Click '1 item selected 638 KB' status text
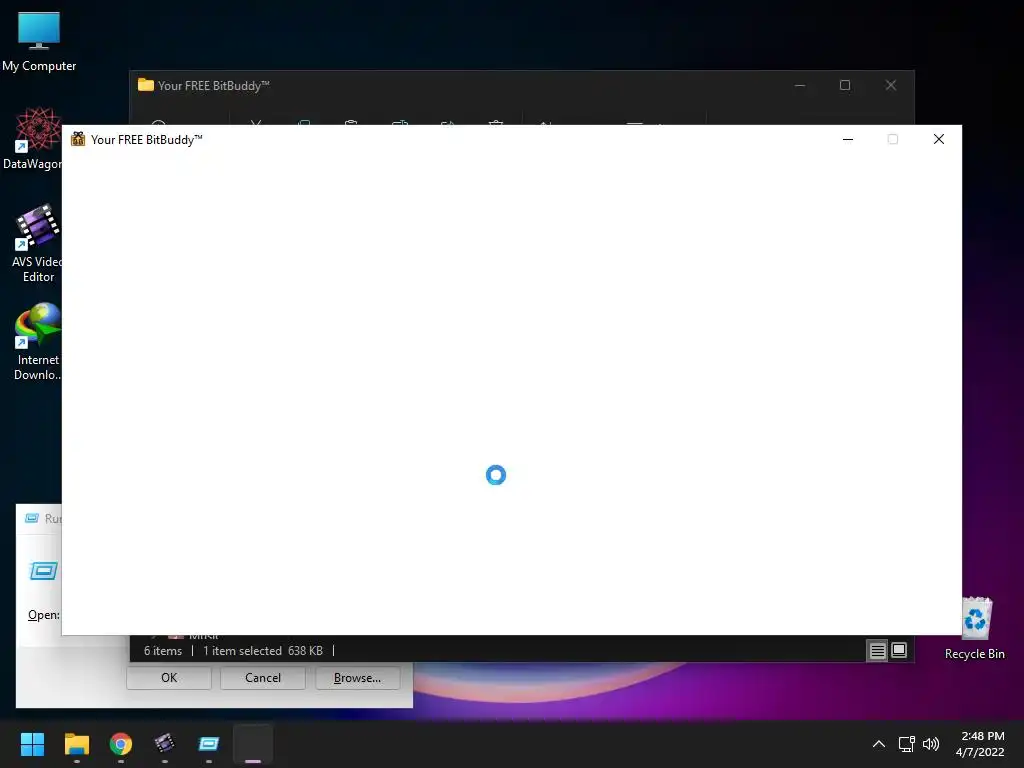This screenshot has height=768, width=1024. (263, 650)
